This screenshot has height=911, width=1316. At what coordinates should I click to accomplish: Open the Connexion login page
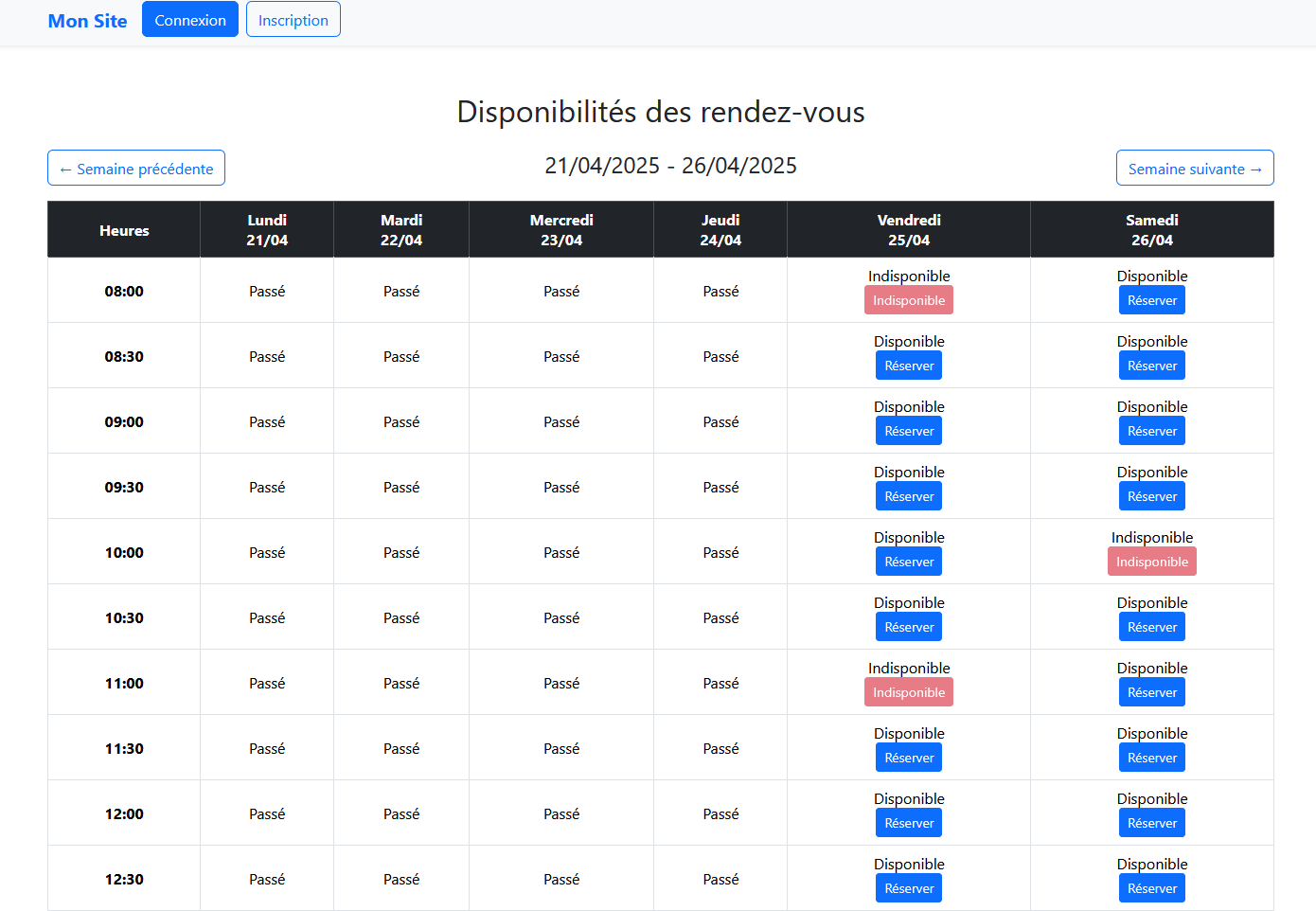[x=190, y=20]
